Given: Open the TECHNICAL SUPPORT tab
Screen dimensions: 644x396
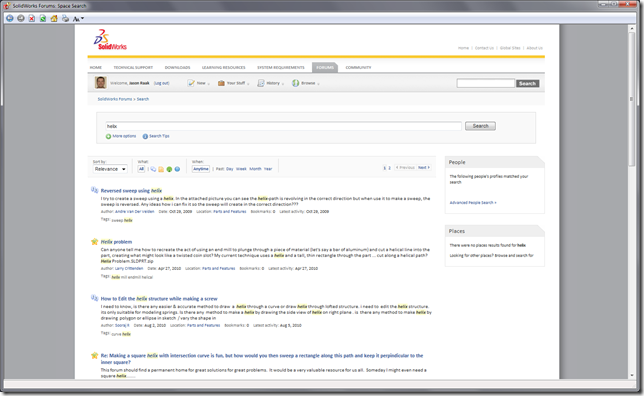Looking at the screenshot, I should tap(133, 67).
